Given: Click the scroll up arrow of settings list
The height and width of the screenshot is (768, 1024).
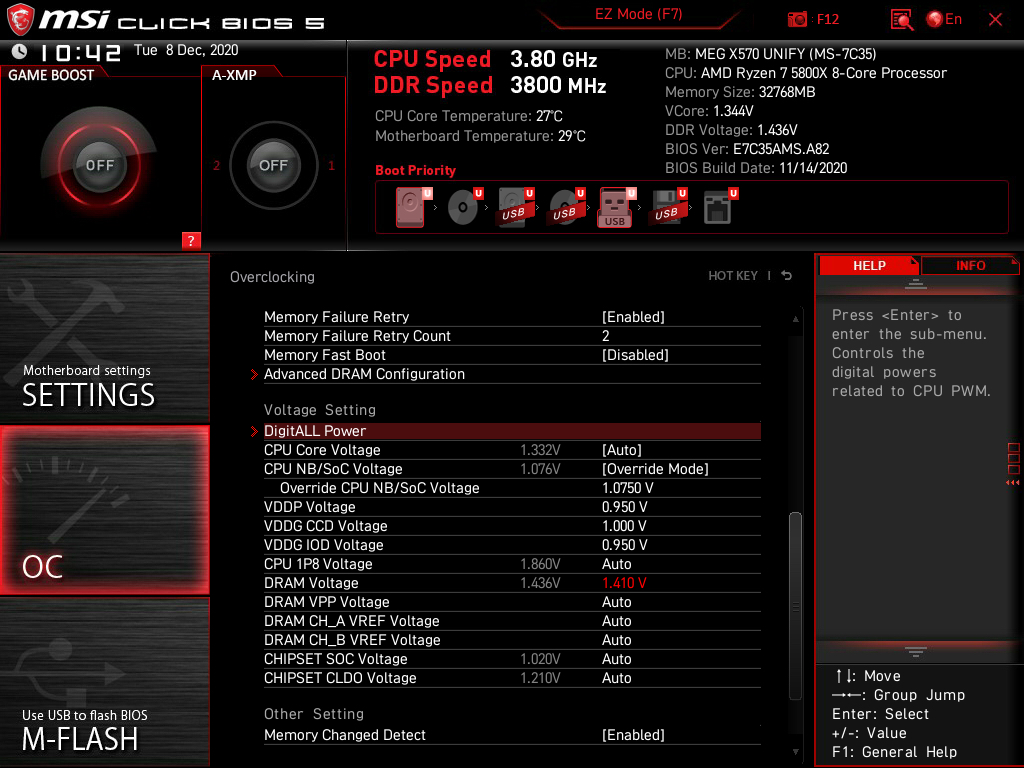Looking at the screenshot, I should (x=795, y=319).
